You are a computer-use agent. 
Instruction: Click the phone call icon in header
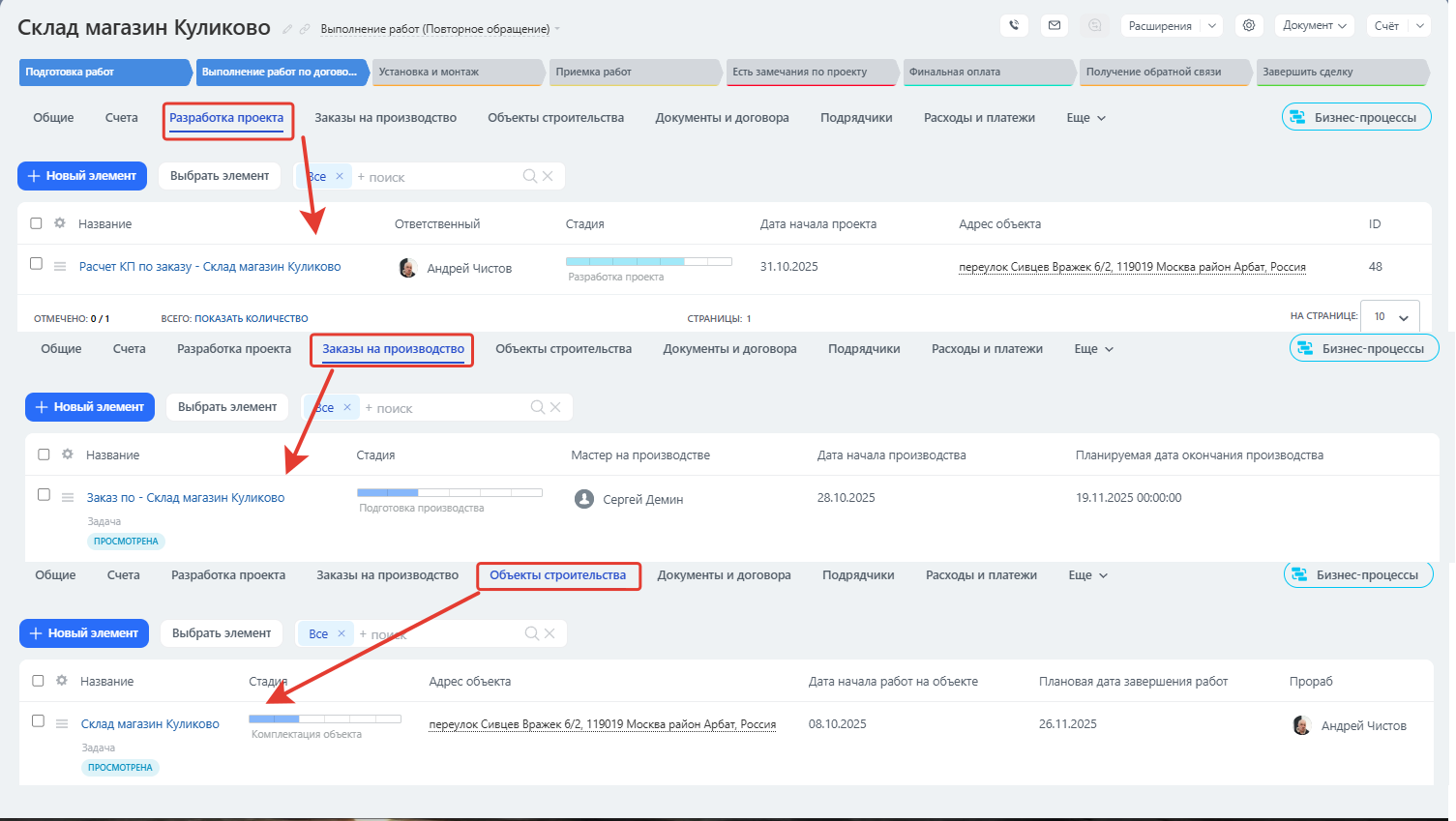[1014, 26]
